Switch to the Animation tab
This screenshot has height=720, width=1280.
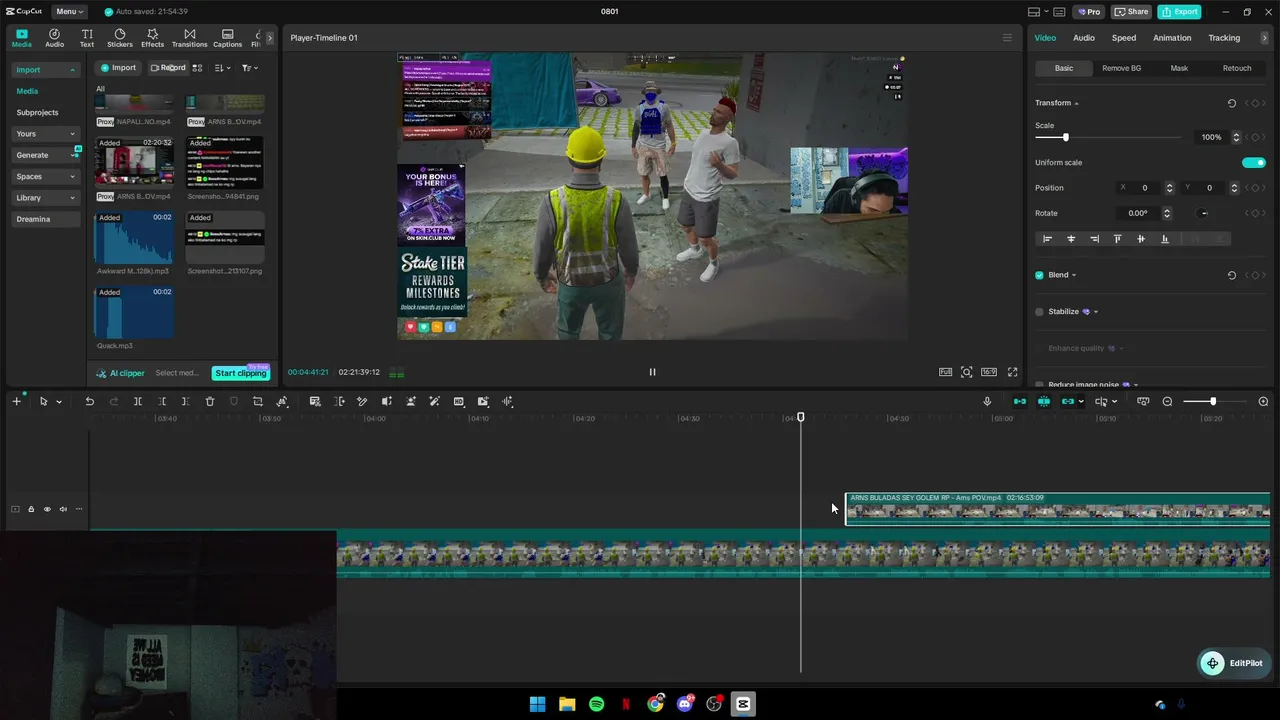tap(1172, 38)
